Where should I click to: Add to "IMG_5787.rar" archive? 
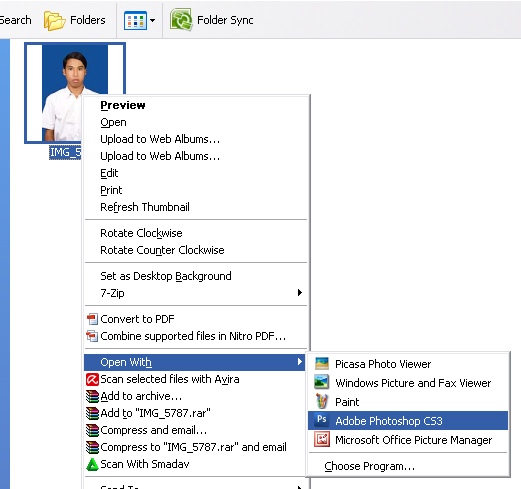point(195,413)
